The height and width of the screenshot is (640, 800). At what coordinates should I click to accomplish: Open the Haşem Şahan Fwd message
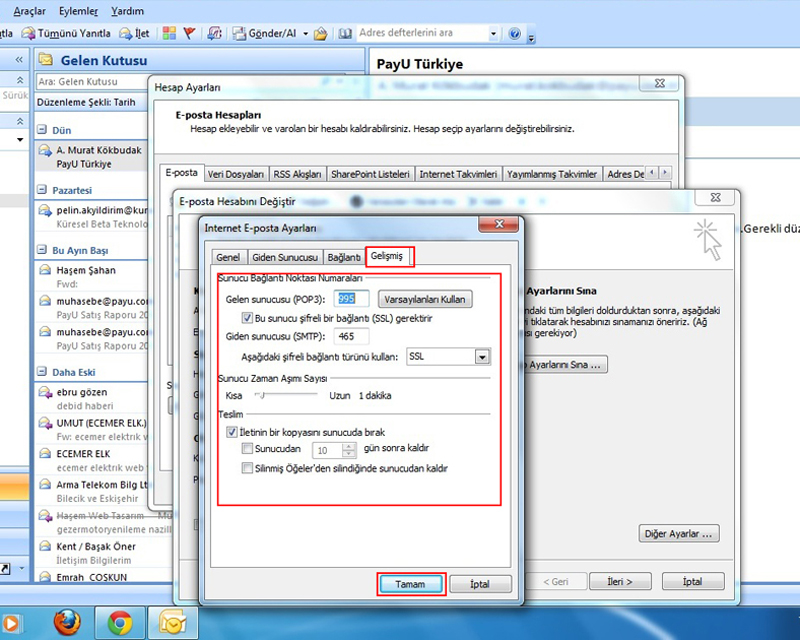click(92, 276)
